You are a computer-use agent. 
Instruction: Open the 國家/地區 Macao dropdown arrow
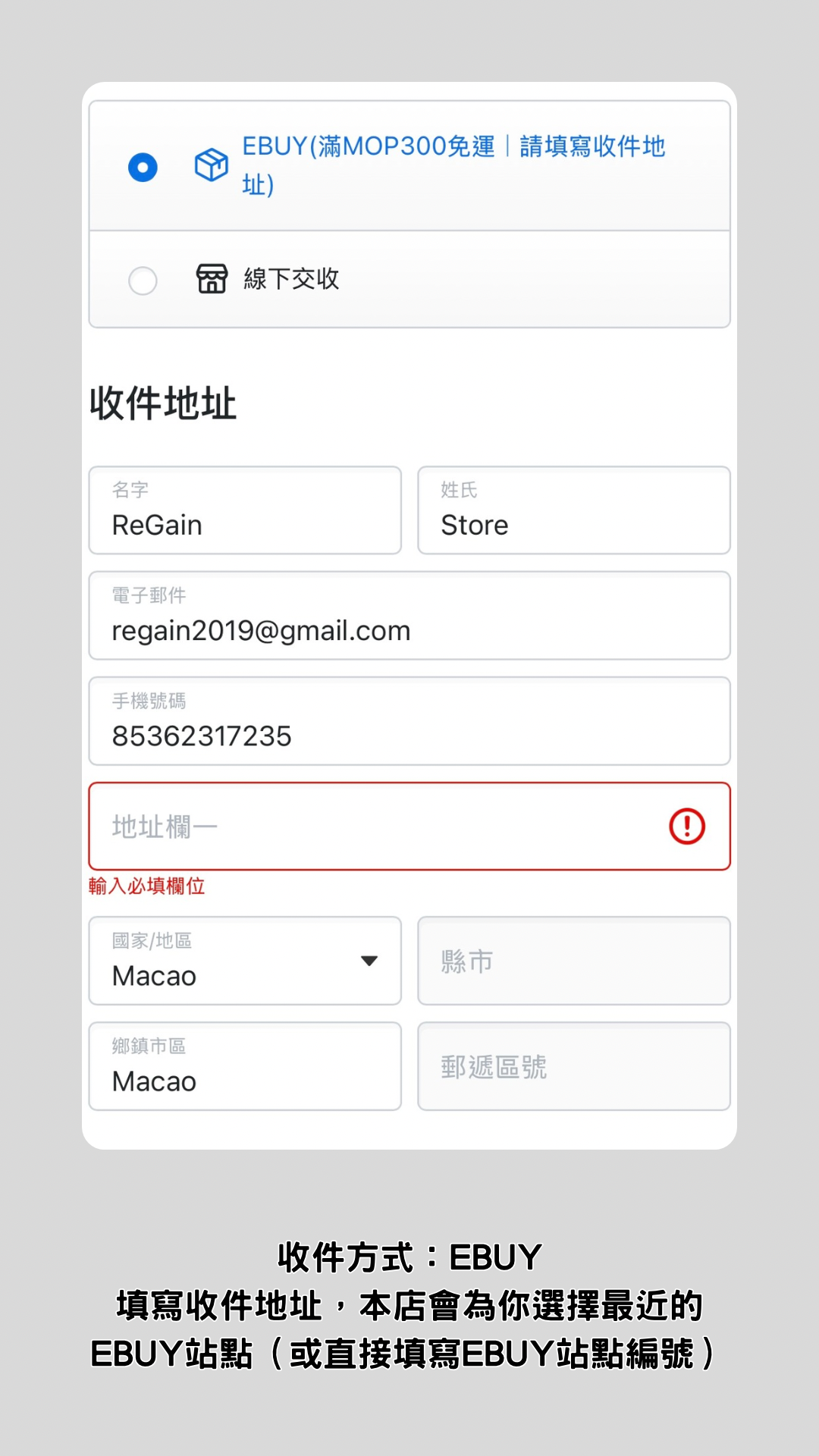tap(369, 961)
